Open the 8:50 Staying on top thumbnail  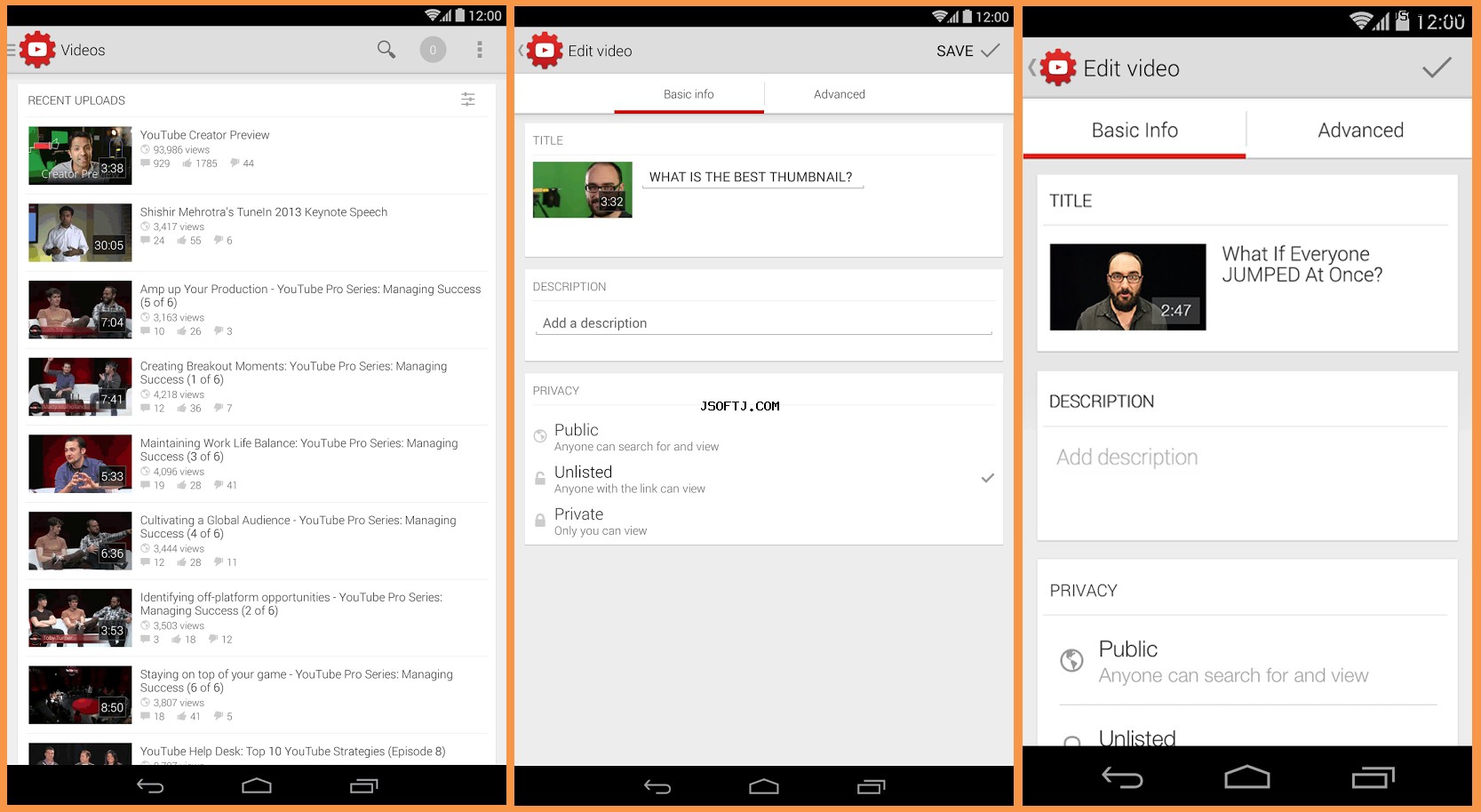coord(80,695)
